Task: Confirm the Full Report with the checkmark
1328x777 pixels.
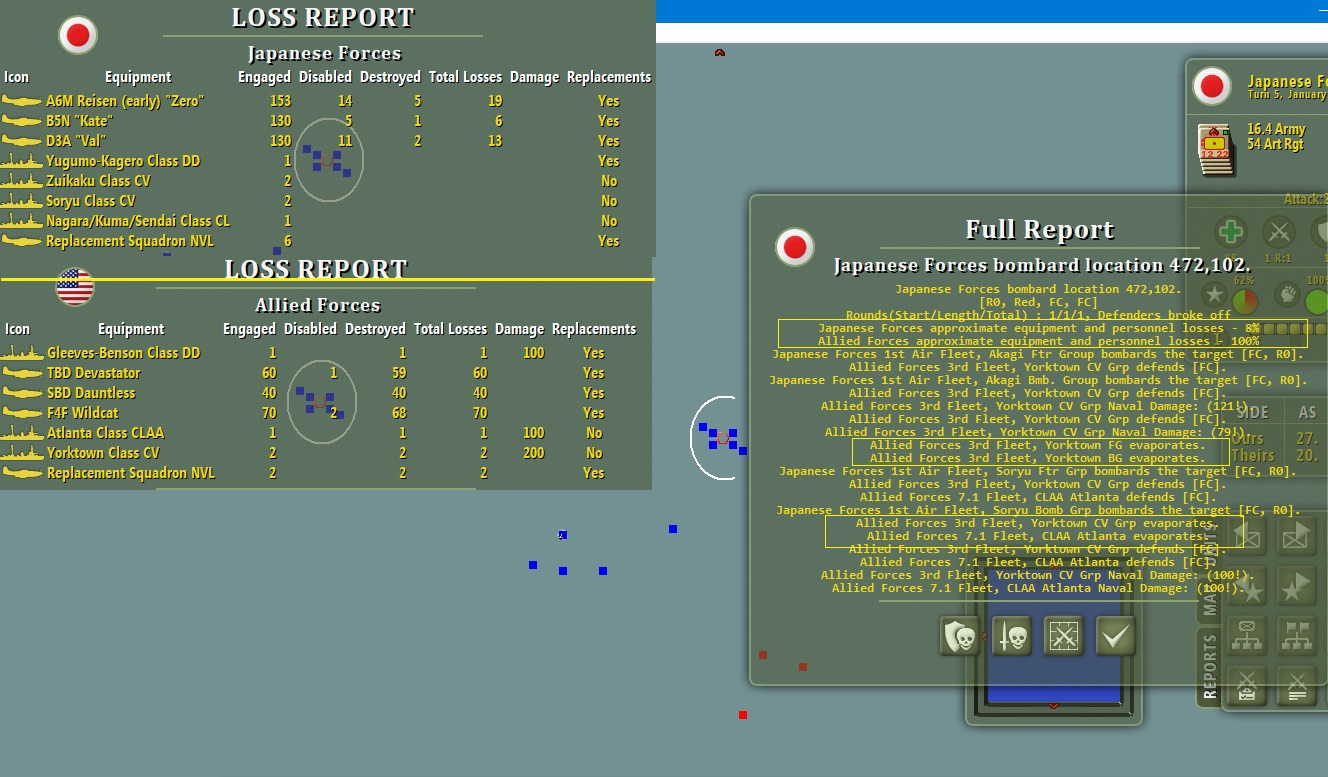Action: pyautogui.click(x=1116, y=636)
